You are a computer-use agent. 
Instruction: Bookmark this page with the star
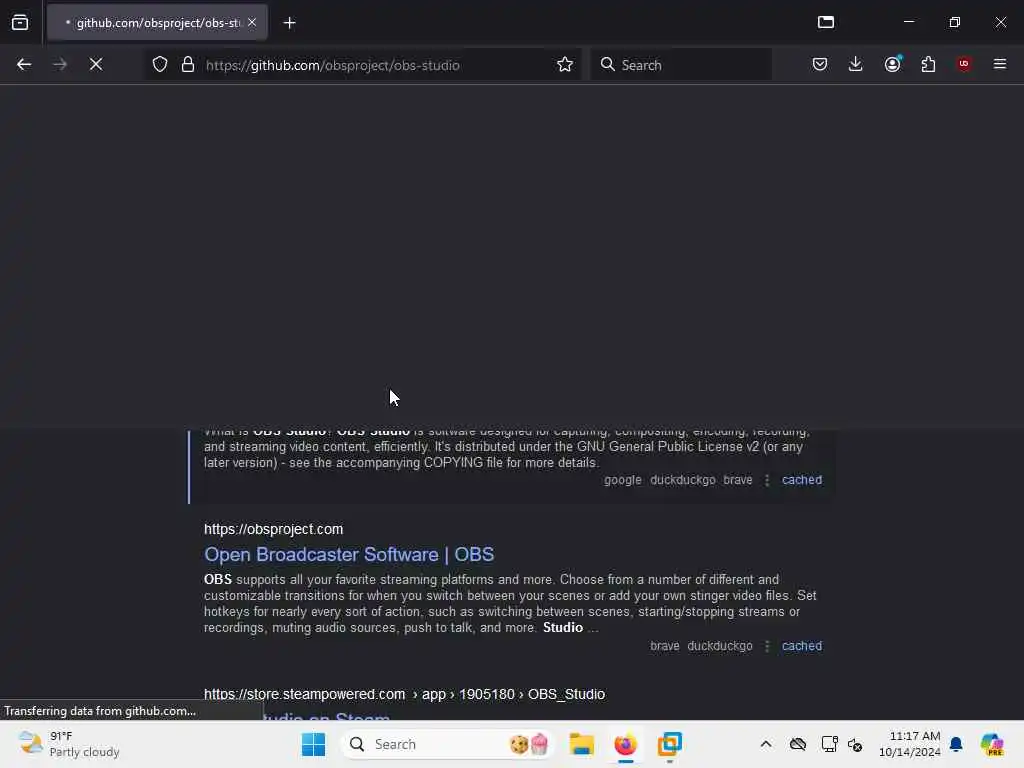(565, 64)
